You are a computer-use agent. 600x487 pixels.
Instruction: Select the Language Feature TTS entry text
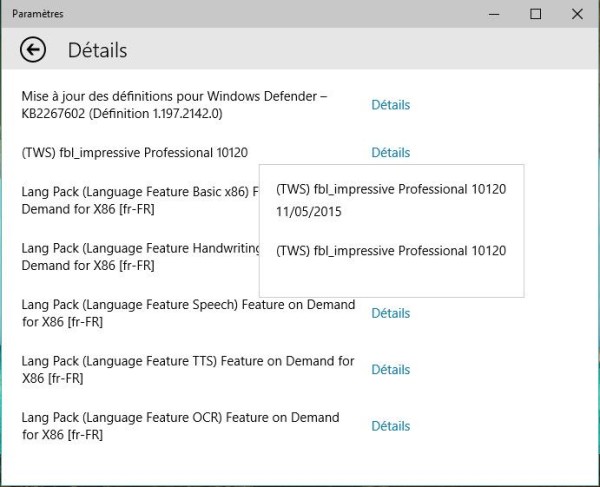[x=188, y=370]
